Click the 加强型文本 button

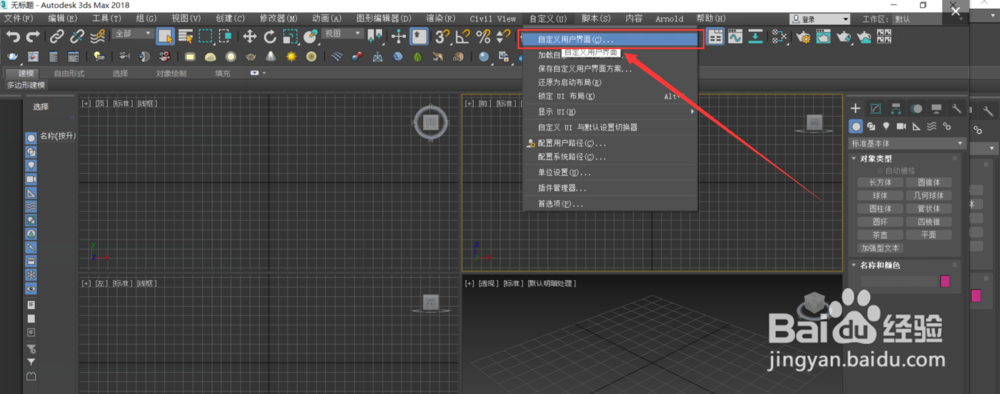880,248
